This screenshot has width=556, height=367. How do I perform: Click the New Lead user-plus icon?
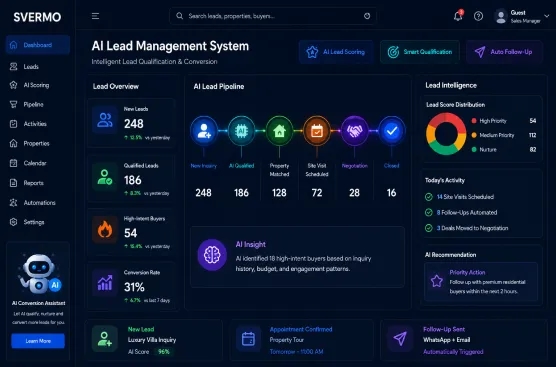pos(105,339)
